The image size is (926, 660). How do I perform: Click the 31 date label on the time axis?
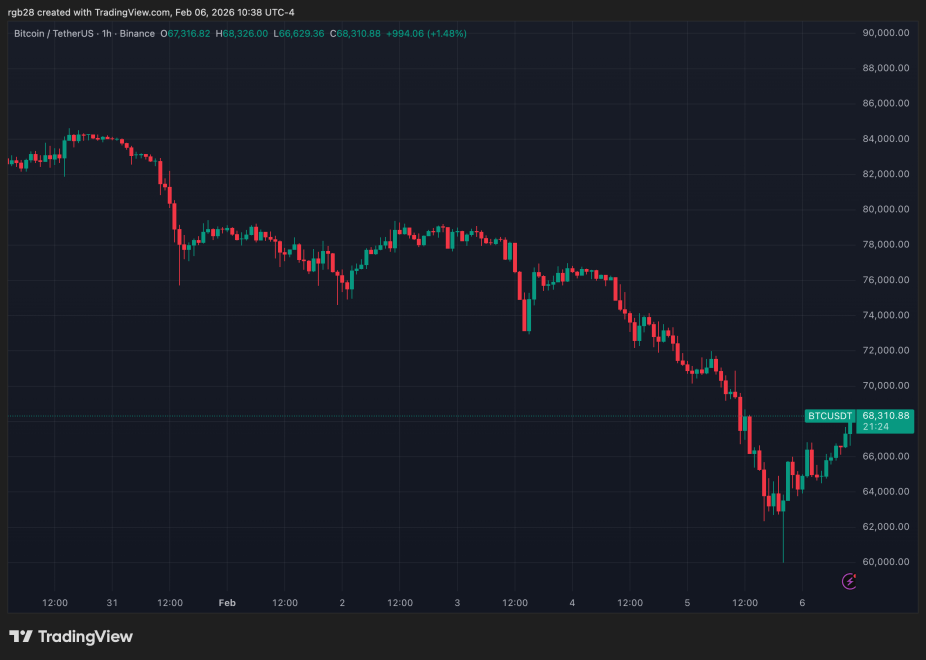tap(112, 603)
